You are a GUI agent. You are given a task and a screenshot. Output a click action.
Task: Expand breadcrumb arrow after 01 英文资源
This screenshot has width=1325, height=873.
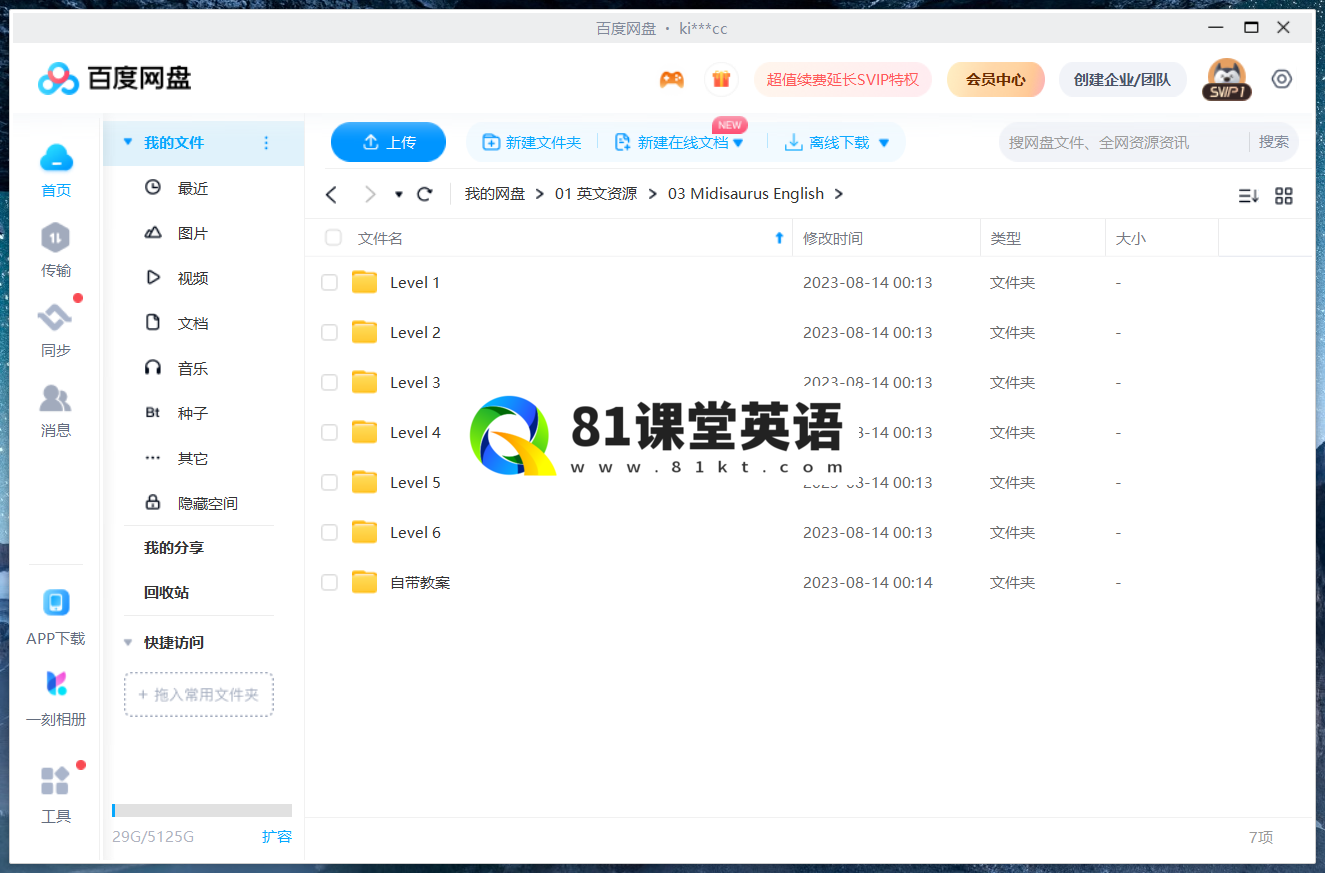[x=652, y=194]
